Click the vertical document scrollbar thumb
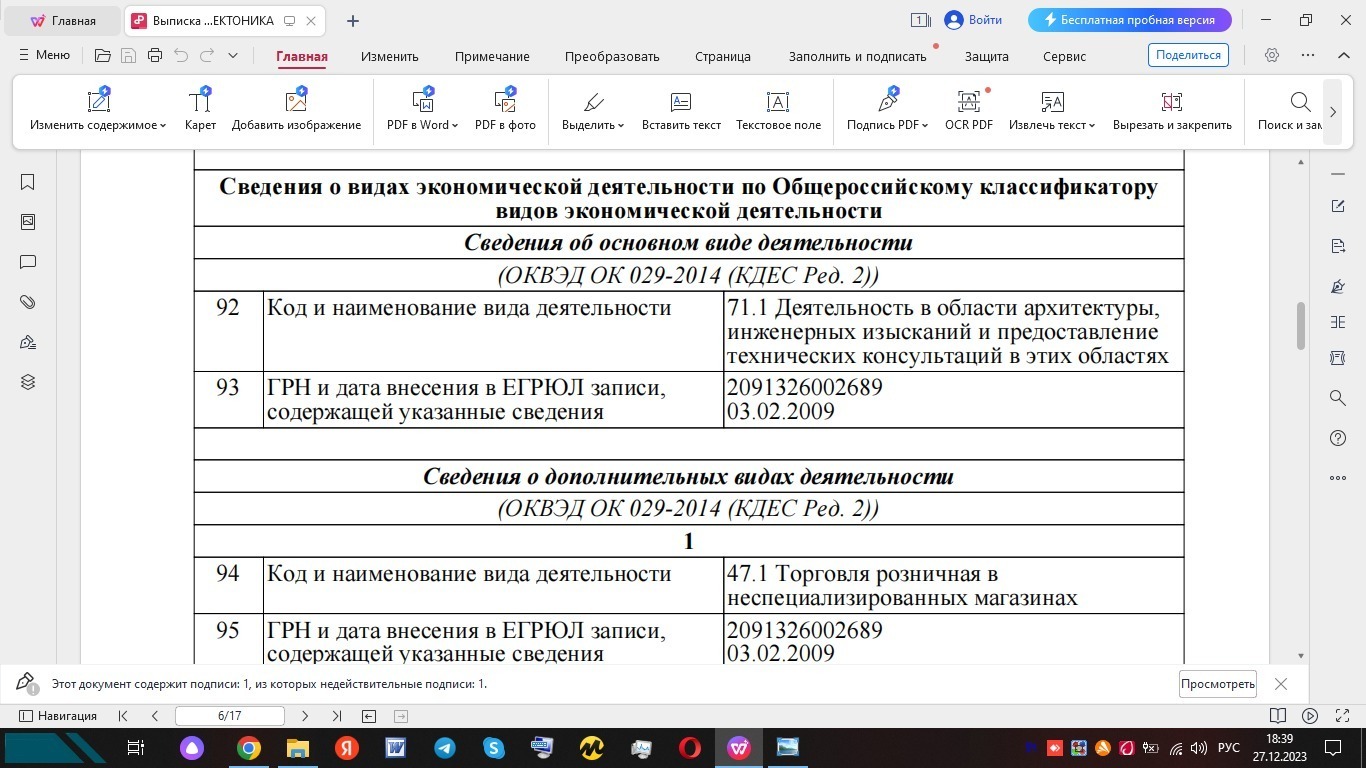 click(x=1301, y=325)
